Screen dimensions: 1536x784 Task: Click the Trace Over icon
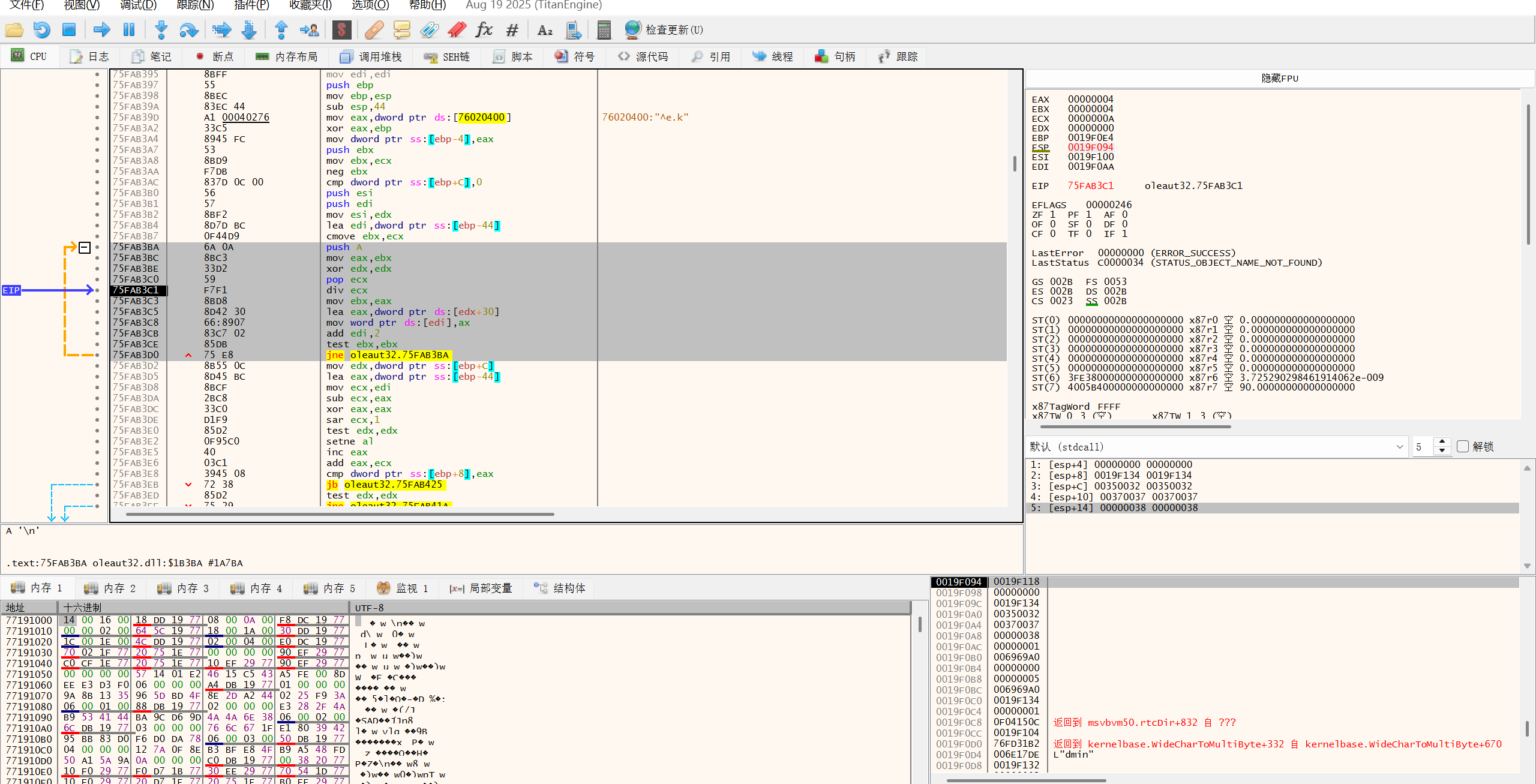coord(249,29)
